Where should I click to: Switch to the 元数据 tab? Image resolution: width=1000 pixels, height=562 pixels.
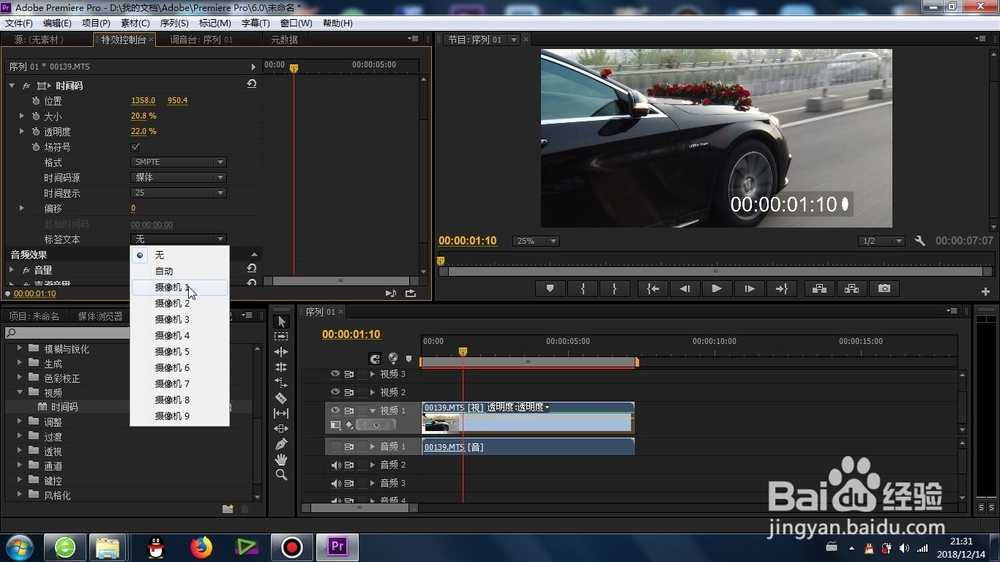284,40
